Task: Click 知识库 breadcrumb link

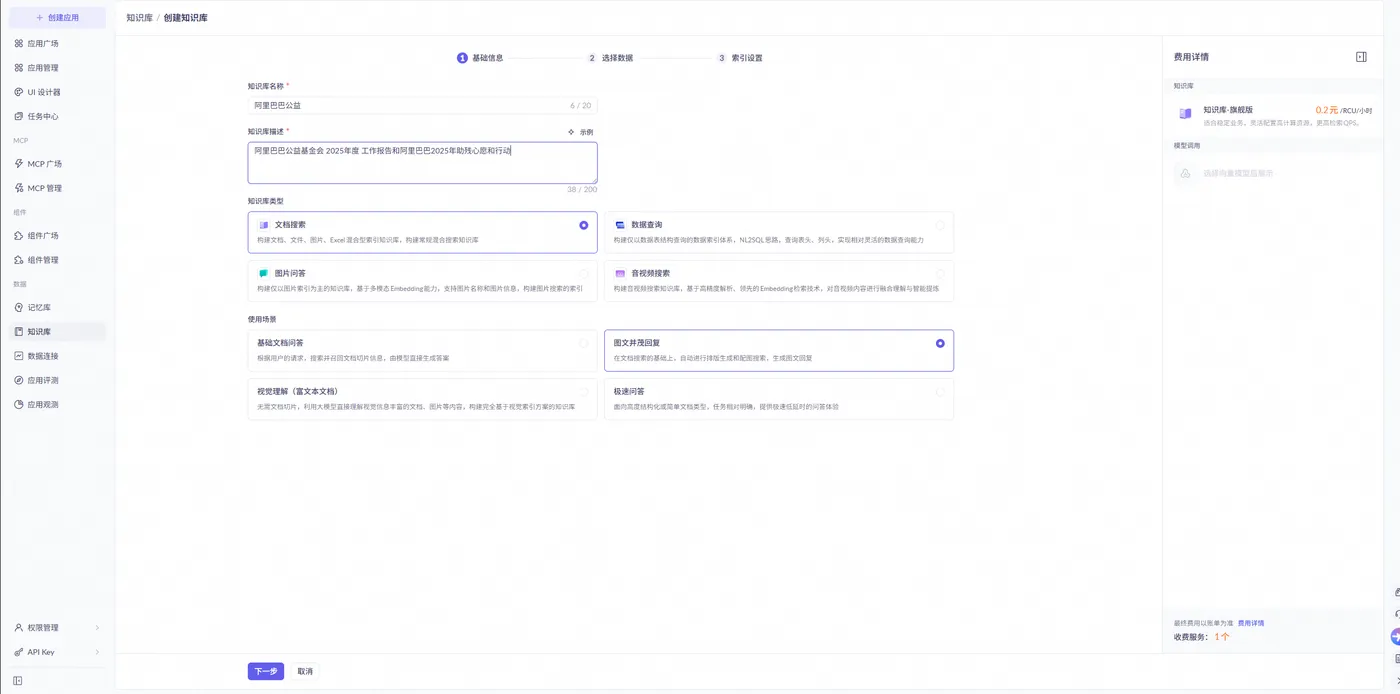Action: pos(139,18)
